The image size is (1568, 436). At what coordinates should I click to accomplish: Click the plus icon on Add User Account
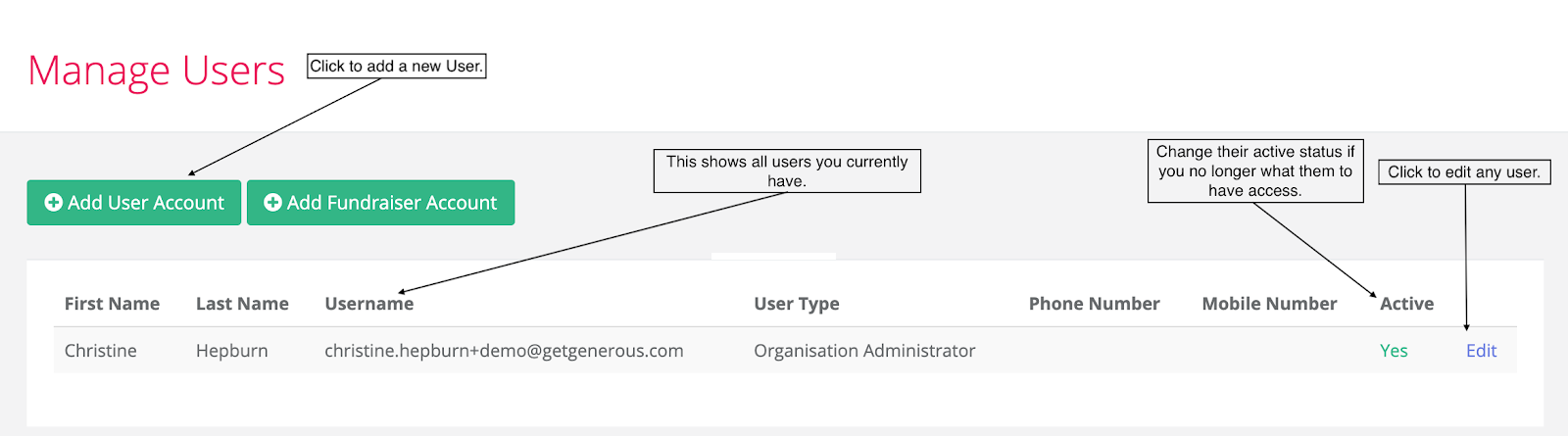click(x=54, y=203)
